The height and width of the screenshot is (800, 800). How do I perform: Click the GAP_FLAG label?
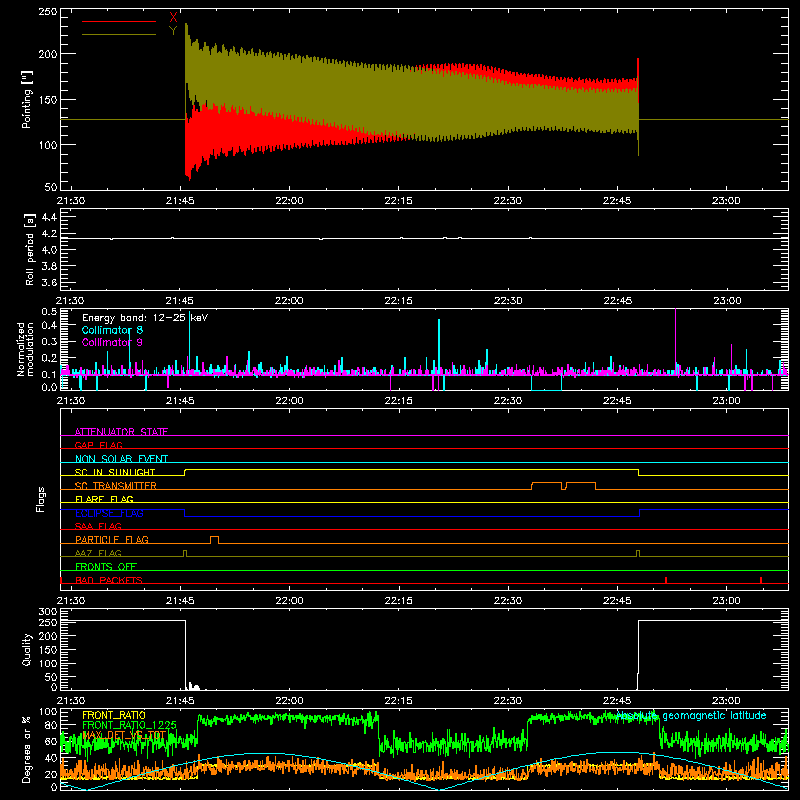point(98,445)
